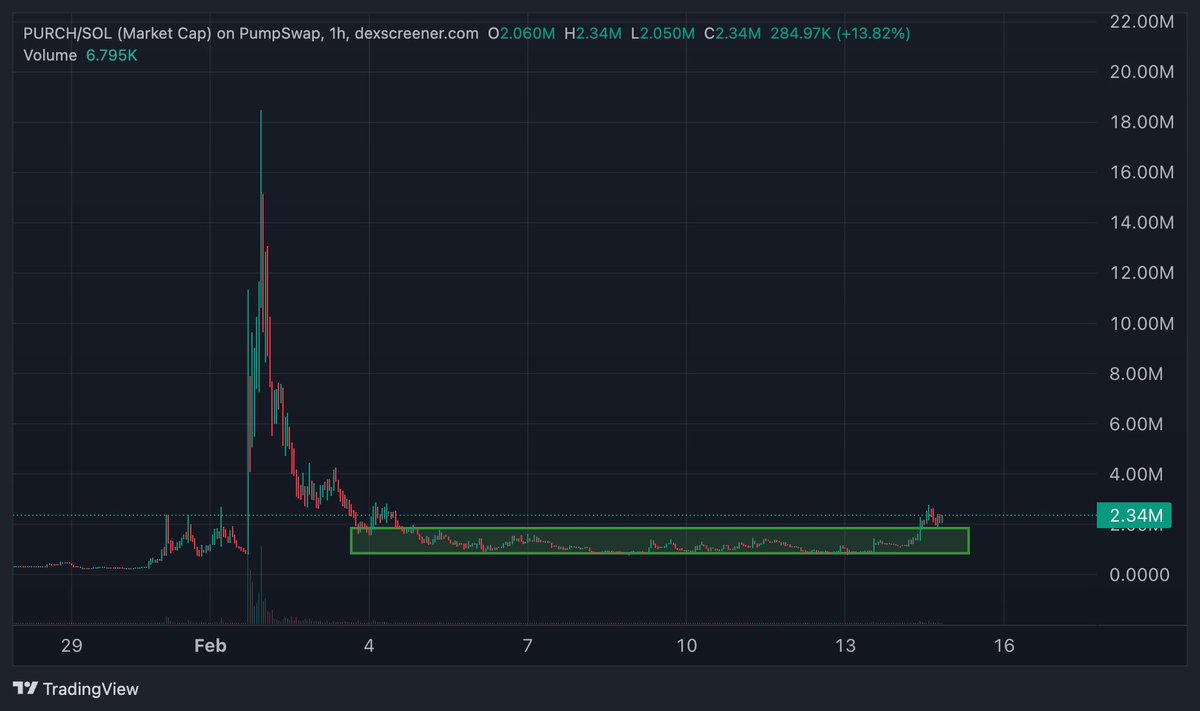Screen dimensions: 1200x711
Task: Click the L2.050M low value
Action: tap(662, 34)
